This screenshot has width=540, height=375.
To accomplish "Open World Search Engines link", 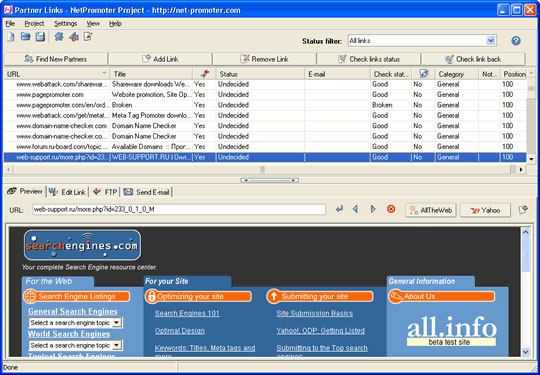I will tap(69, 334).
